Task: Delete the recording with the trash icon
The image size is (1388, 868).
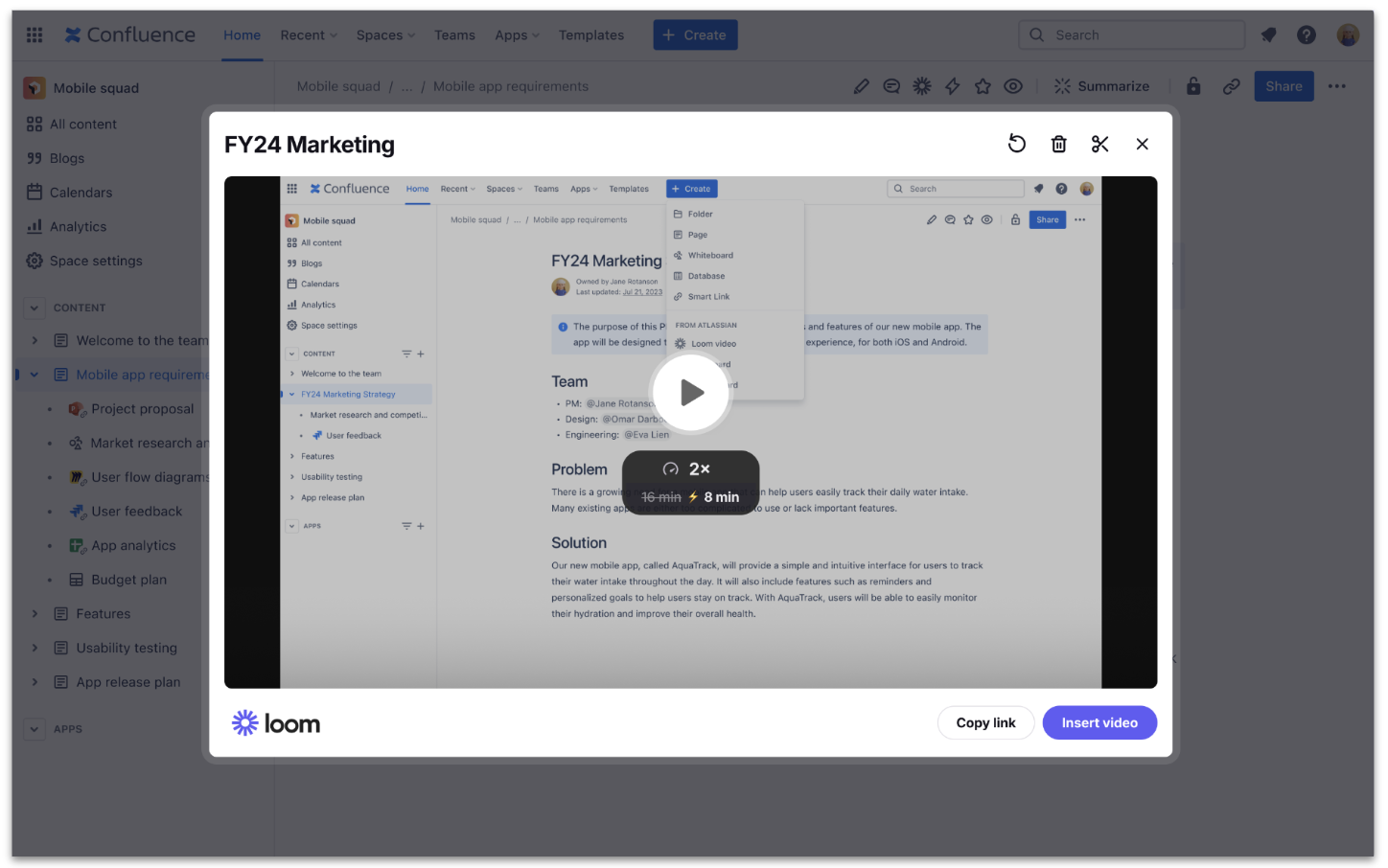Action: (x=1058, y=143)
